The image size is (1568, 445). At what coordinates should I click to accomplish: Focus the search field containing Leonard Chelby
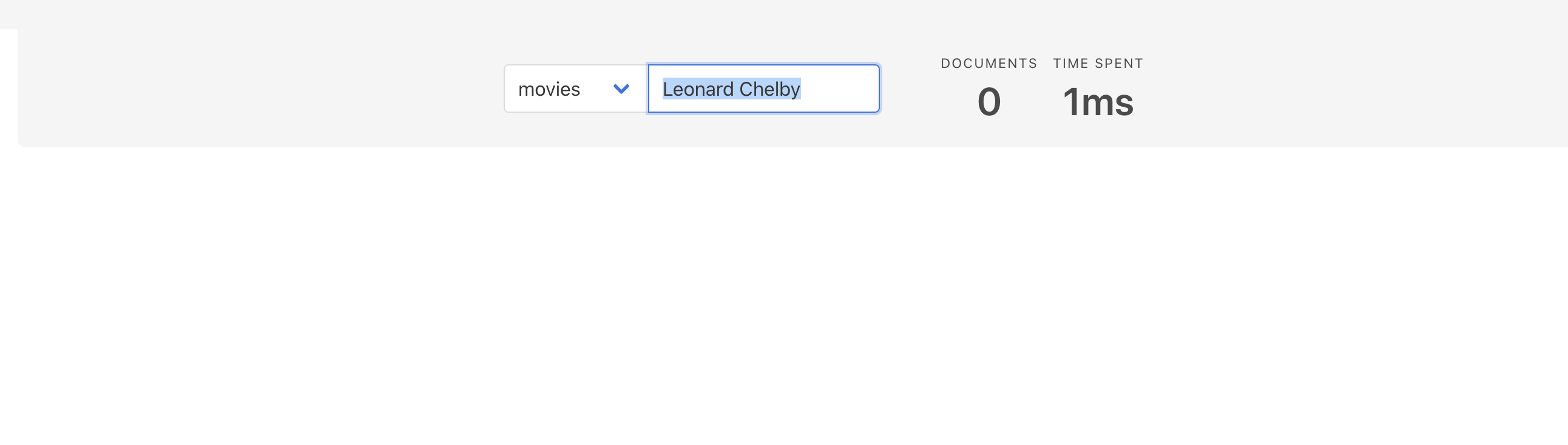(x=763, y=89)
